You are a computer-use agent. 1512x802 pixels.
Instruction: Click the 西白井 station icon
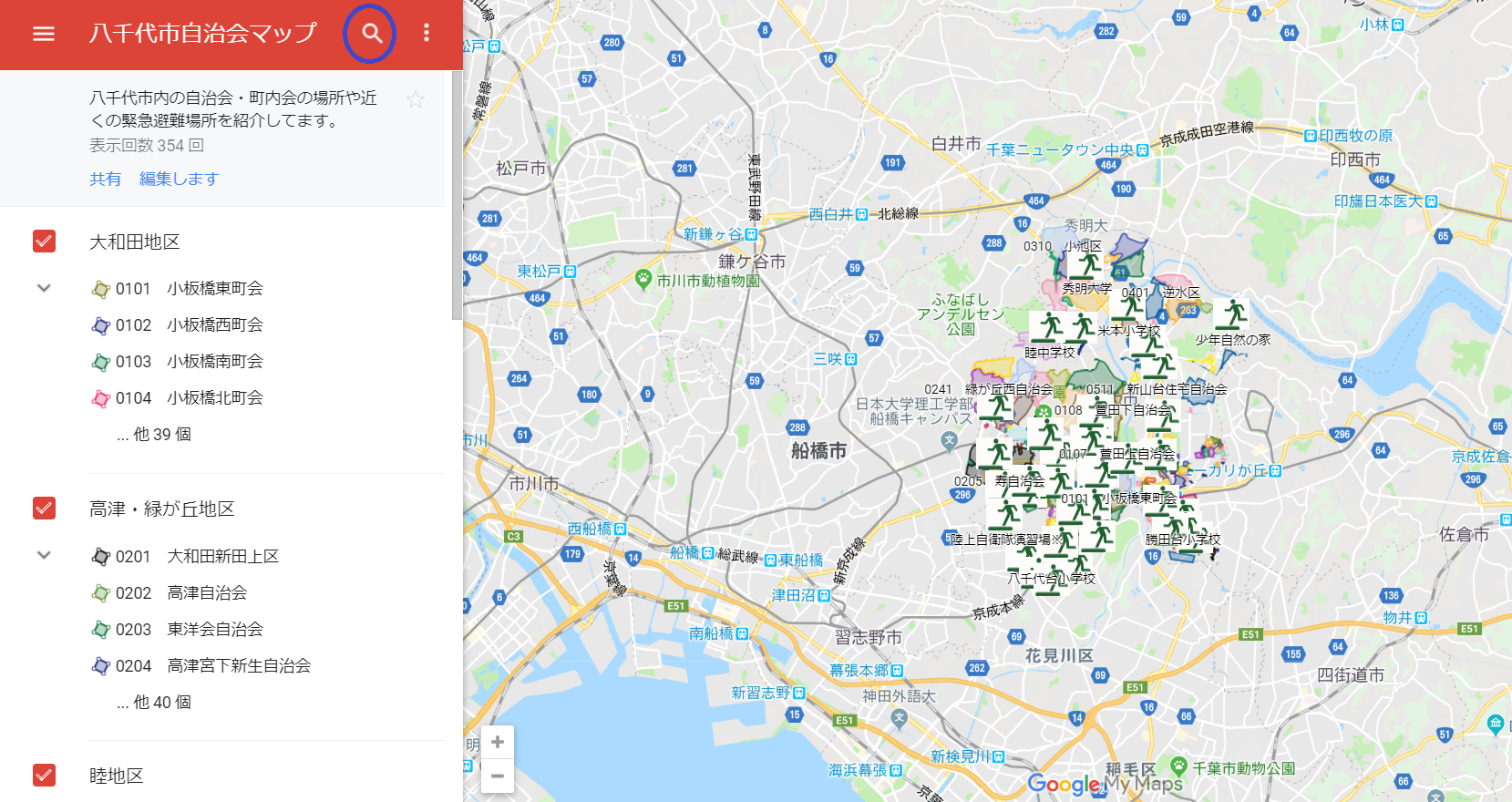861,214
